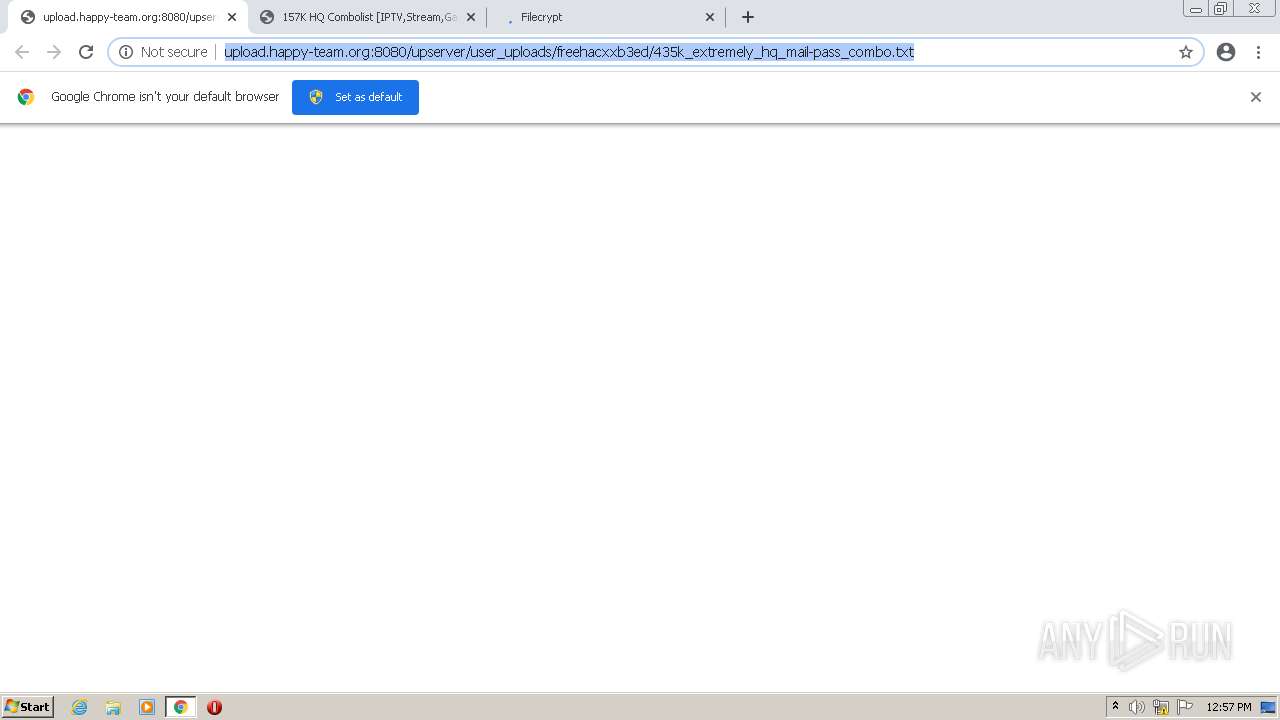
Task: Bookmark this page with the star icon
Action: pyautogui.click(x=1186, y=52)
